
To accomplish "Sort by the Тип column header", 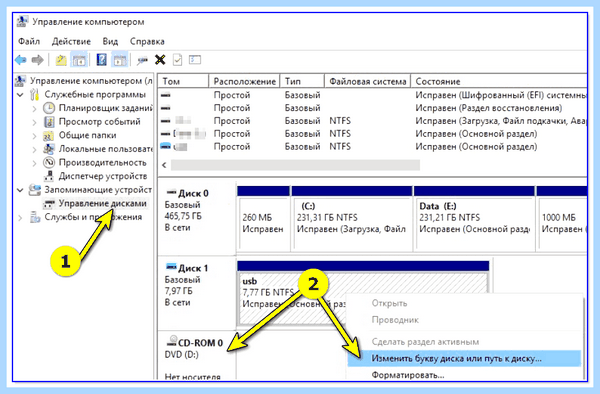I will [x=302, y=81].
